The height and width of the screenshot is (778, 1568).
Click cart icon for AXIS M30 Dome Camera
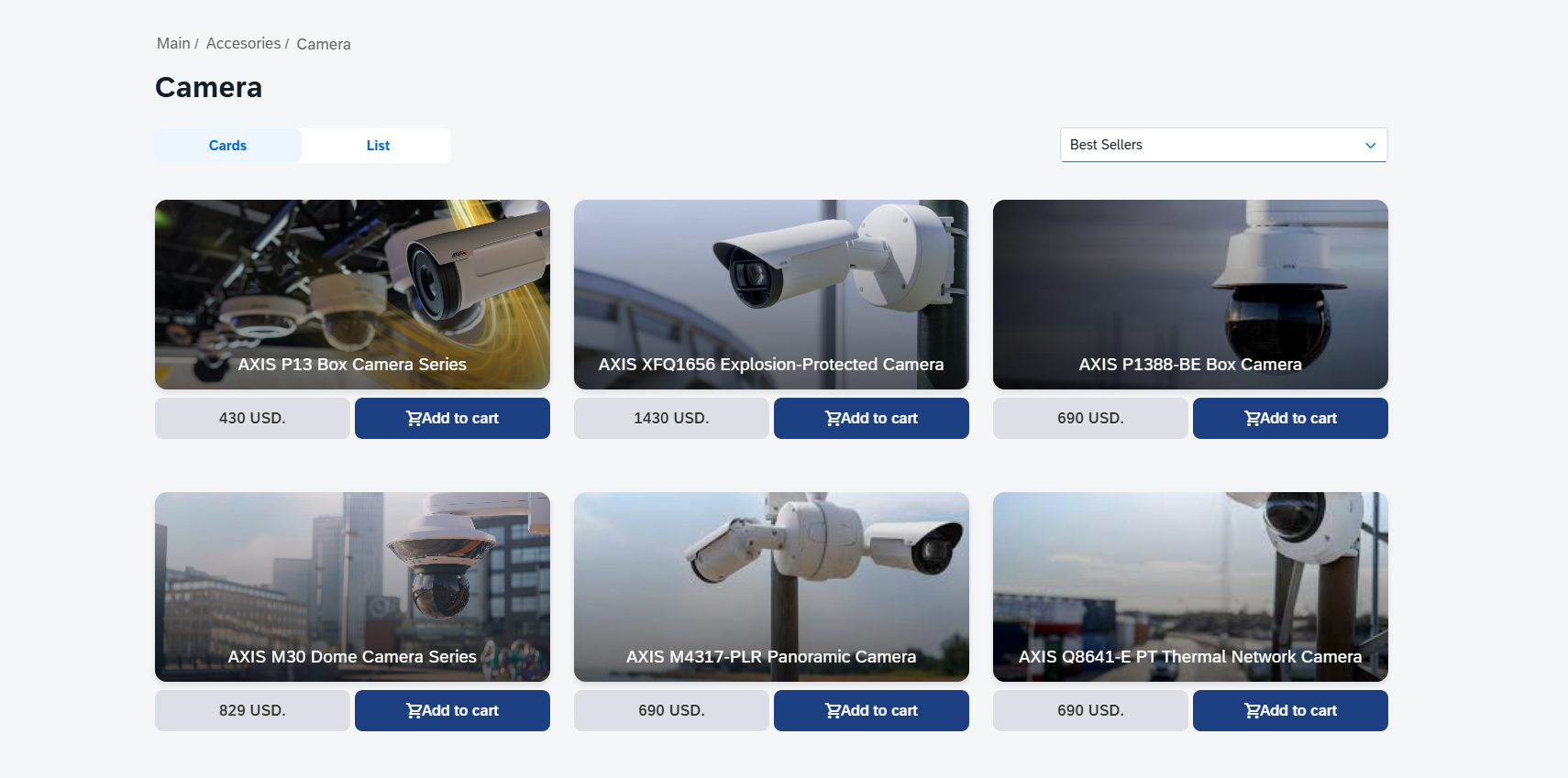[x=414, y=711]
